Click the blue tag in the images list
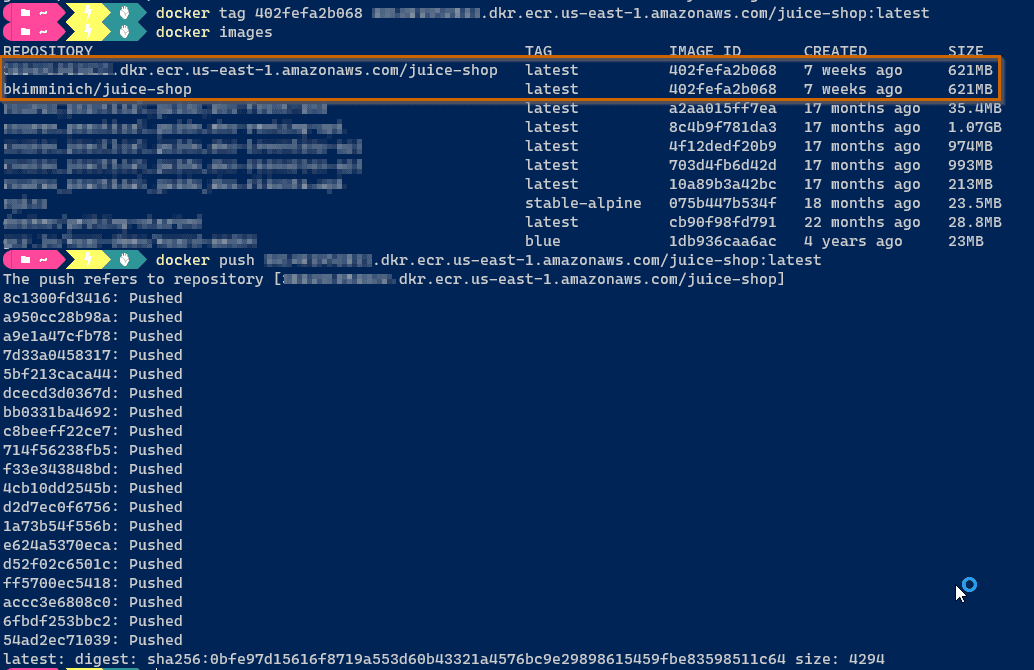The width and height of the screenshot is (1034, 670). coord(543,241)
